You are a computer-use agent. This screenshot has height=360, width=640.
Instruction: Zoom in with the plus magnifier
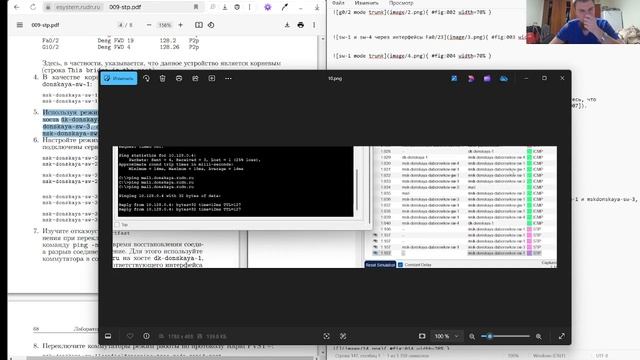coord(539,336)
